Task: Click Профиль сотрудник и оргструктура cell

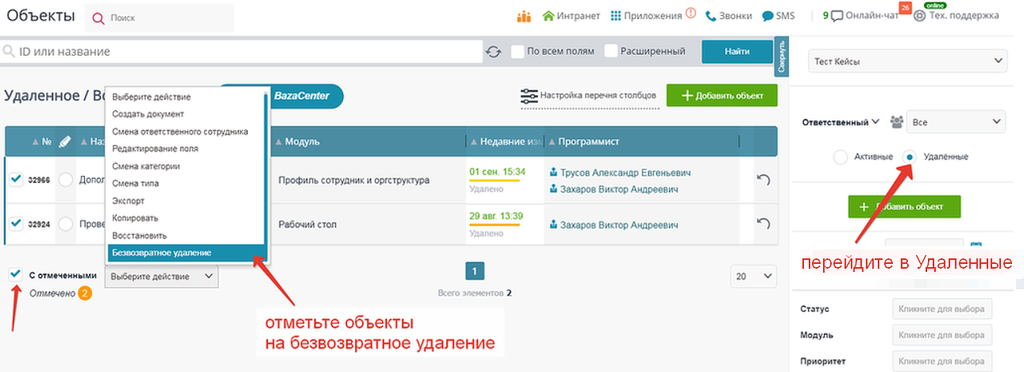Action: [354, 180]
